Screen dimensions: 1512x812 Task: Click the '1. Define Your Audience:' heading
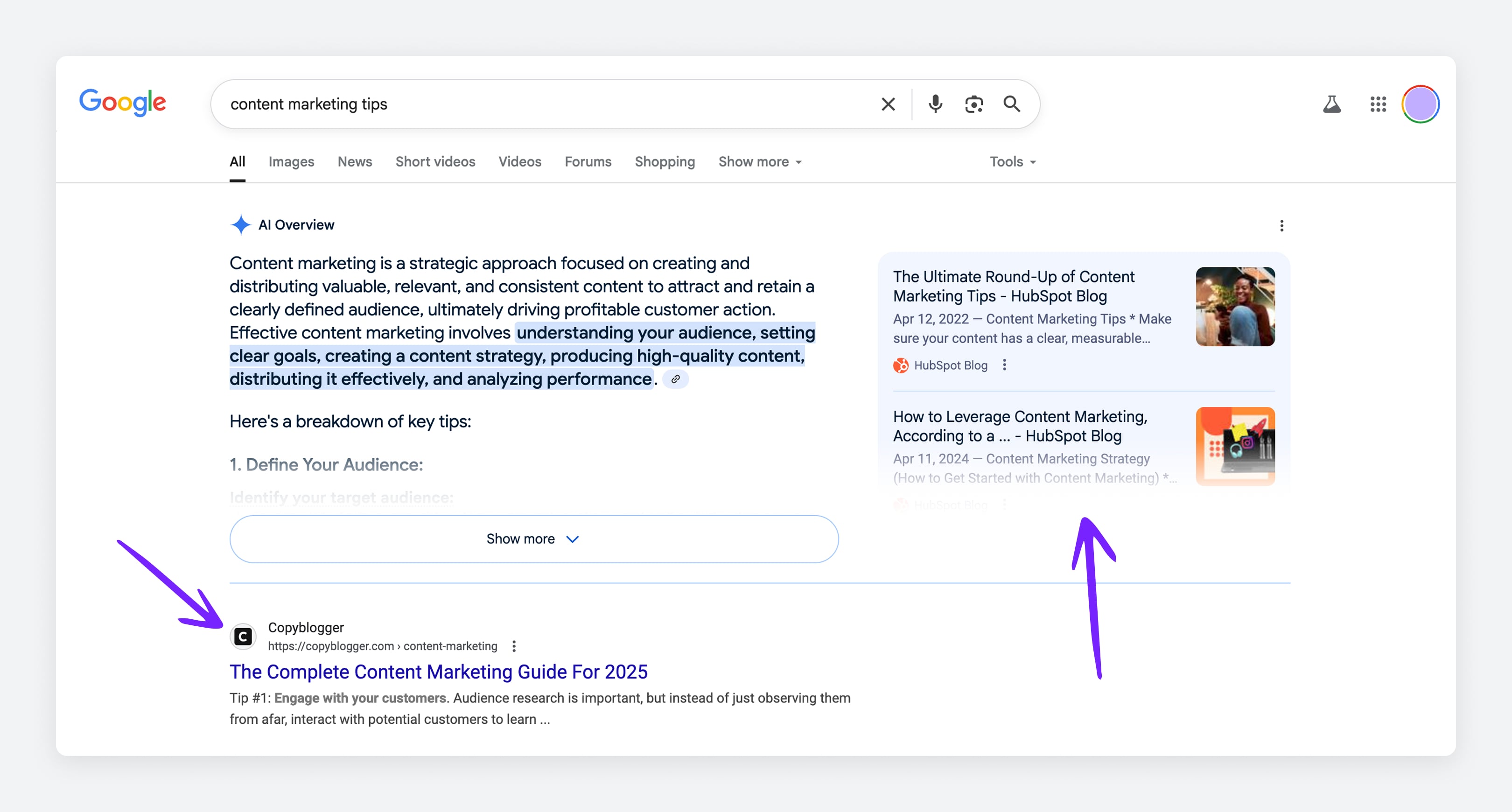[326, 465]
